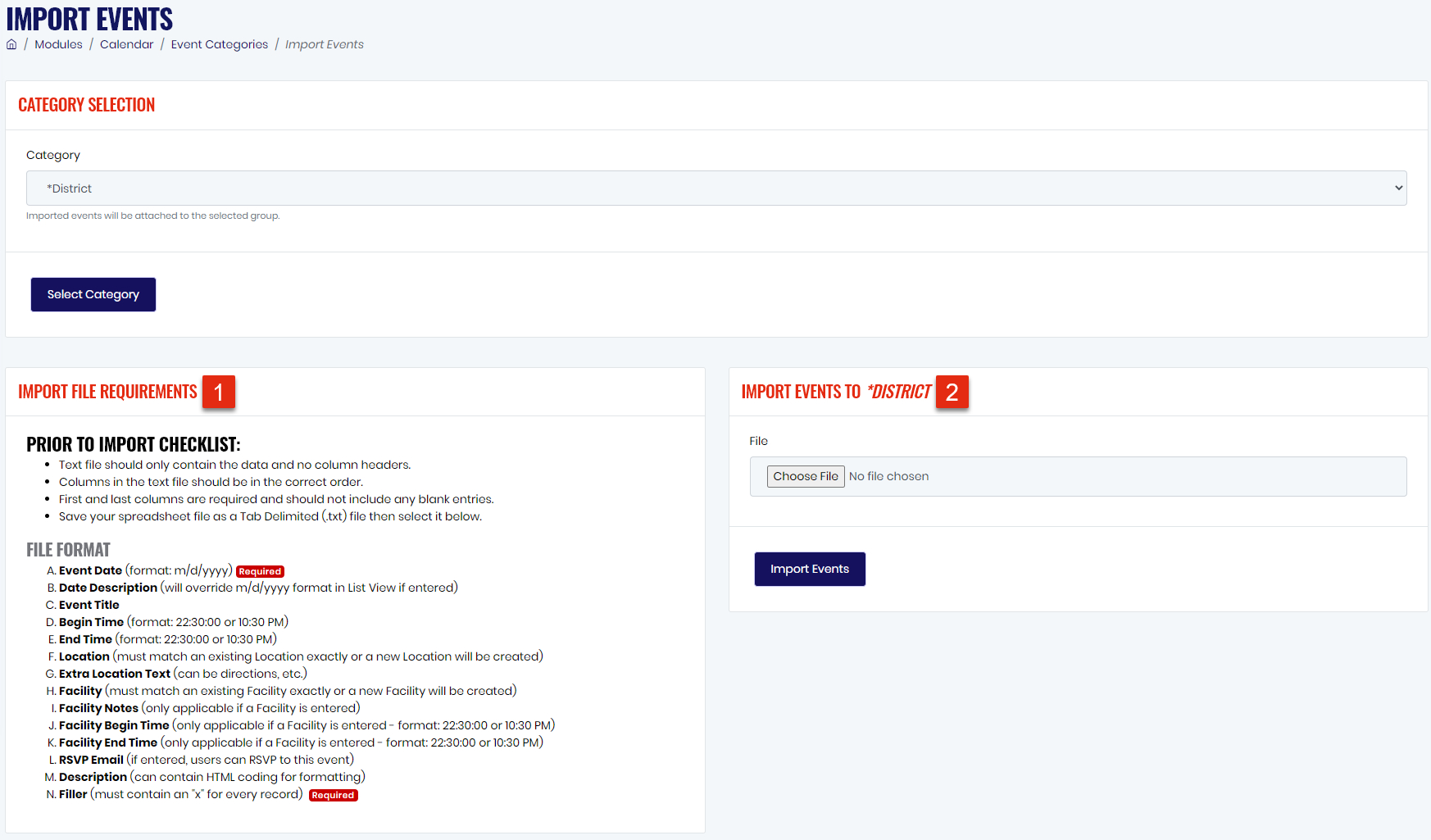Click 'Imported events will be attached' hint
This screenshot has width=1431, height=840.
point(153,216)
